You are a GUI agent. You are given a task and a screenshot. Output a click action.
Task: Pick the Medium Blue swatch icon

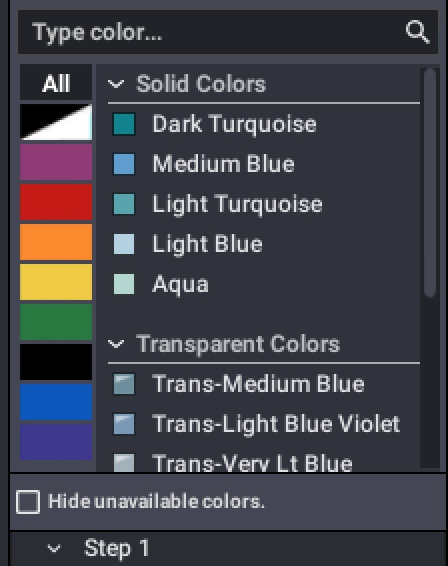point(124,164)
